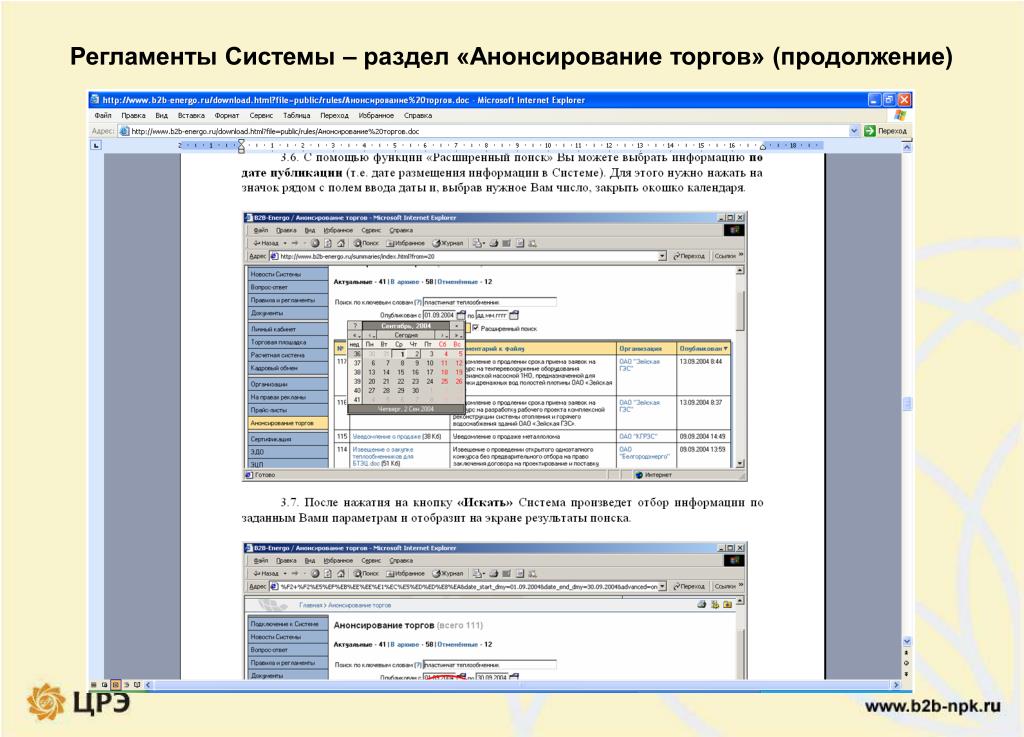Click the tab-stop selector at ruler's left end
The height and width of the screenshot is (737, 1024).
96,146
